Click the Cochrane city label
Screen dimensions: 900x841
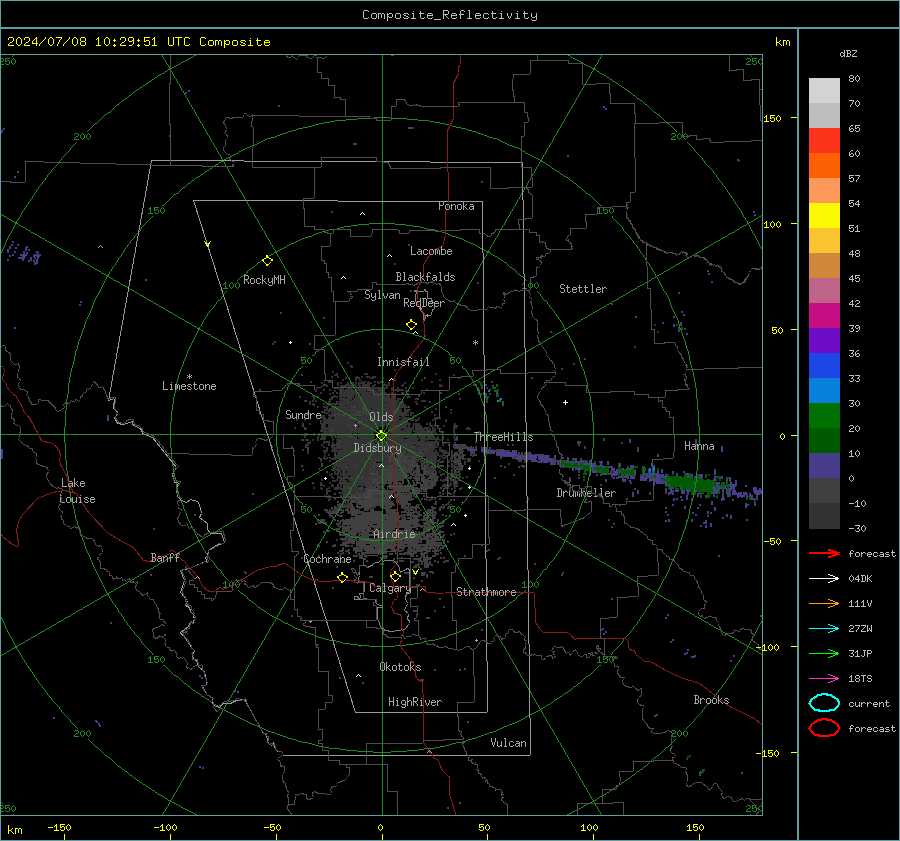point(327,559)
